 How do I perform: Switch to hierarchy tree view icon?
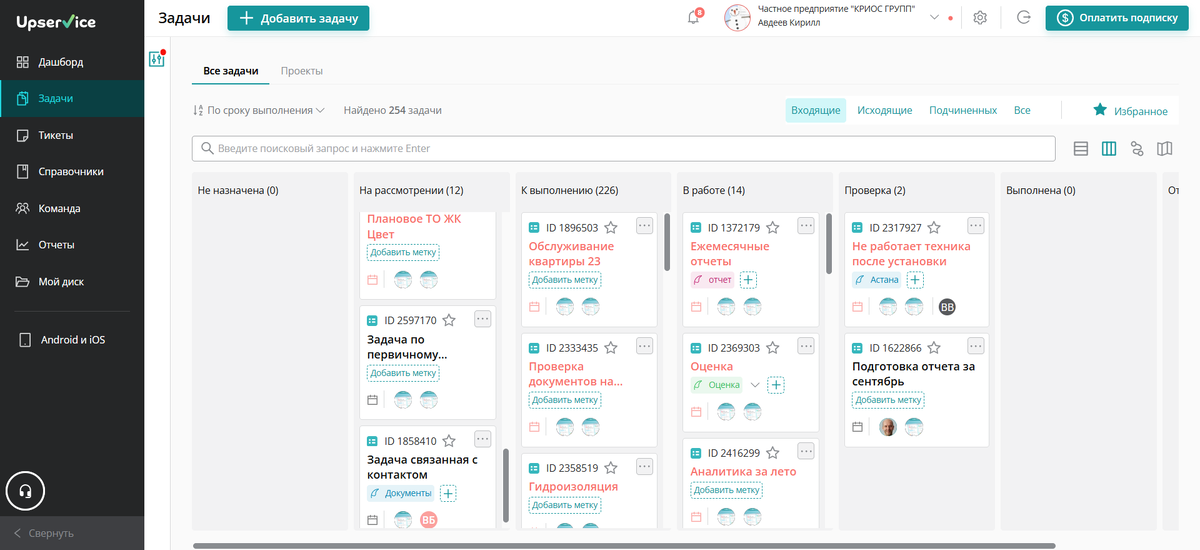click(x=1137, y=148)
